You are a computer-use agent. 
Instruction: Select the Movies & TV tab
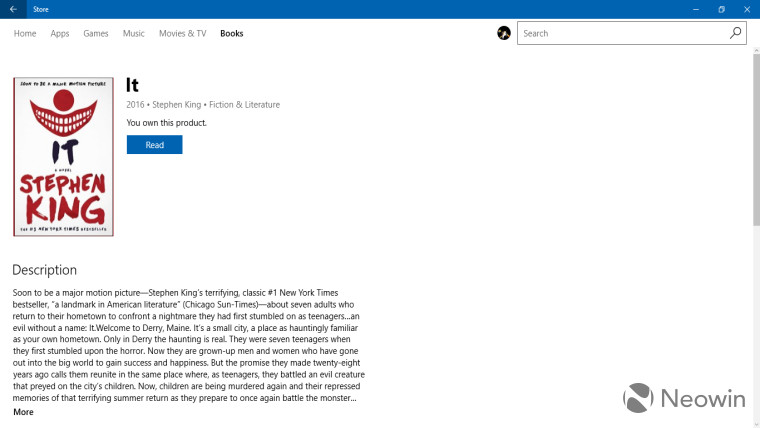(183, 33)
